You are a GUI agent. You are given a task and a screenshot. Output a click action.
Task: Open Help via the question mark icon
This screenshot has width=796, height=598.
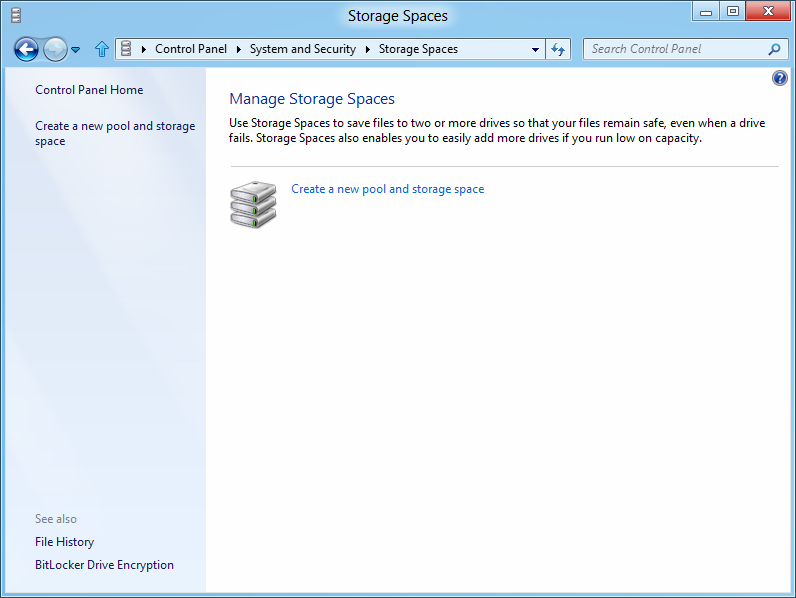point(780,78)
